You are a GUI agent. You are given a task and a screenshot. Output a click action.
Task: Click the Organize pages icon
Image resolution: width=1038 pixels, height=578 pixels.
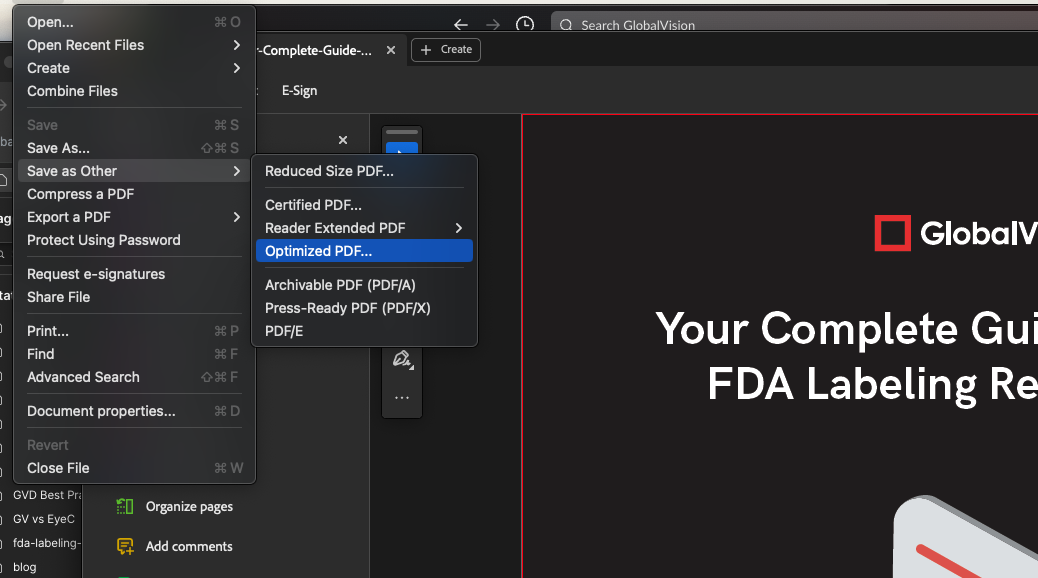[x=125, y=507]
